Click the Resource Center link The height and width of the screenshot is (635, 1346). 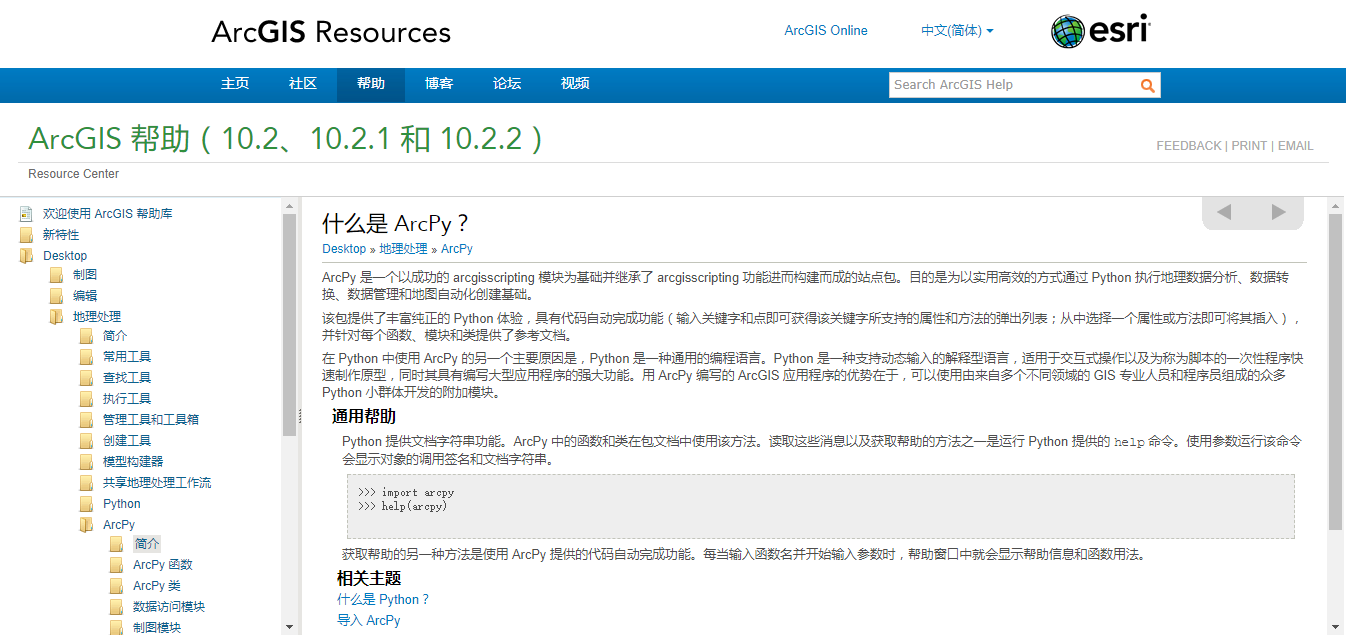click(x=73, y=174)
